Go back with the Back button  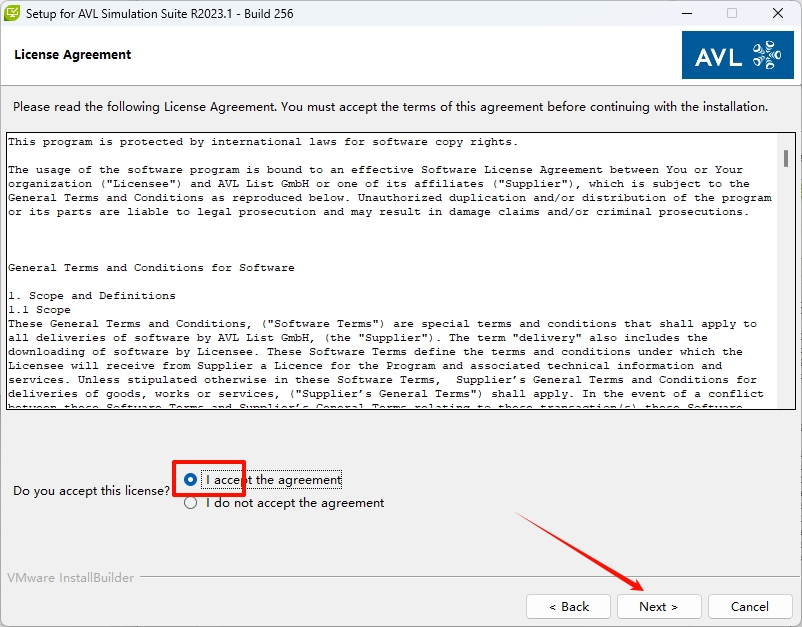click(x=568, y=606)
